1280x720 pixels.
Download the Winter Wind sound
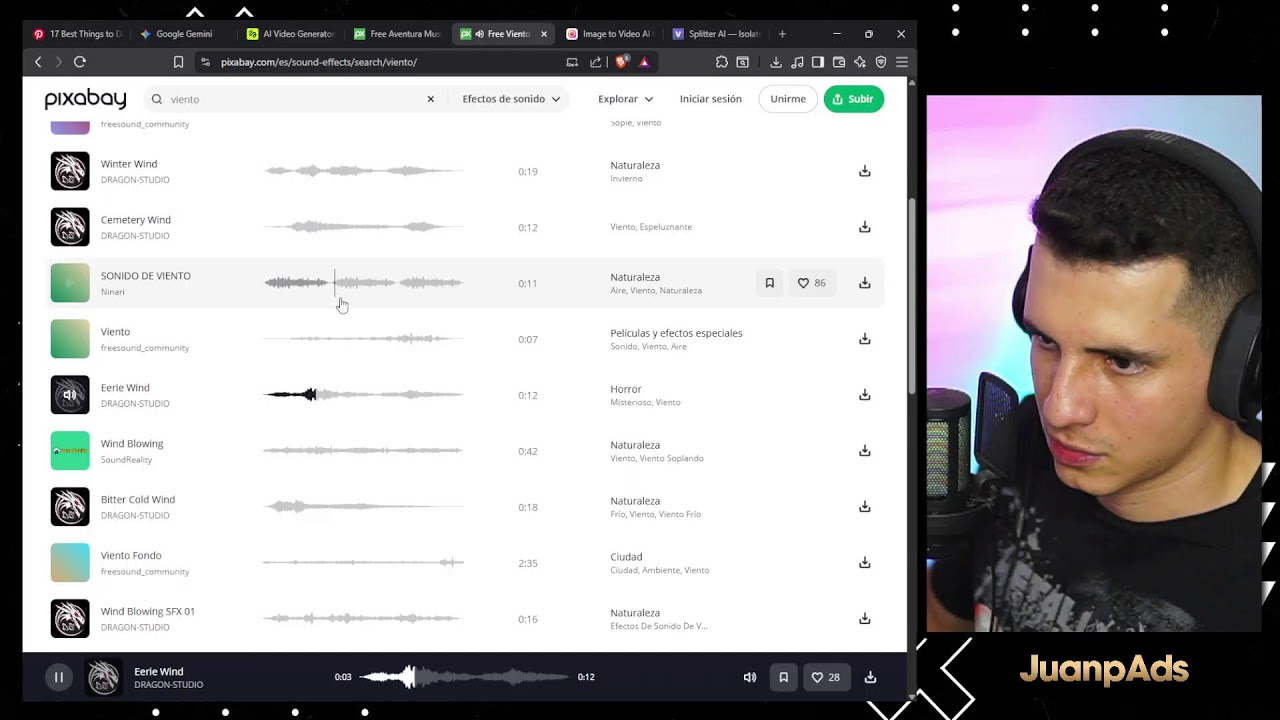865,171
